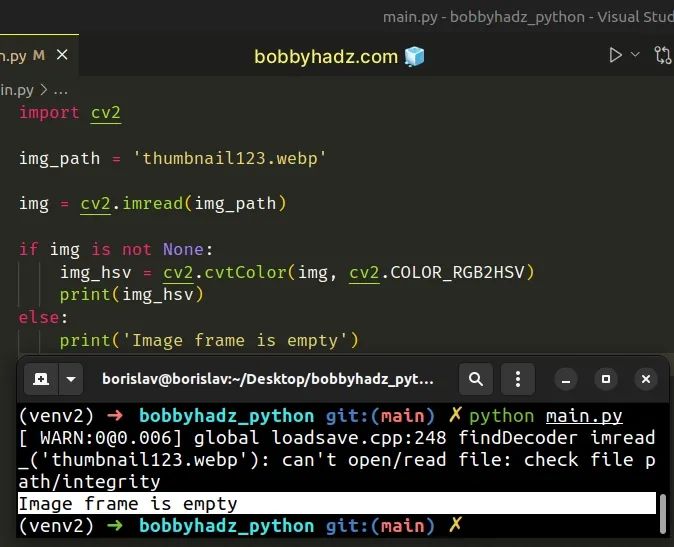Close the main.py editor tab
Viewport: 674px width, 547px height.
62,55
